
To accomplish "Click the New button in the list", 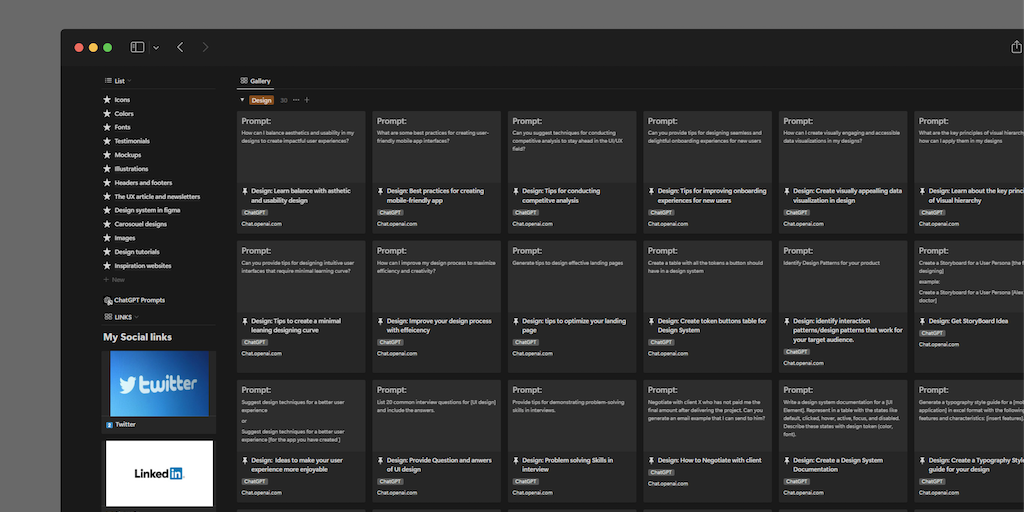I will coord(118,280).
